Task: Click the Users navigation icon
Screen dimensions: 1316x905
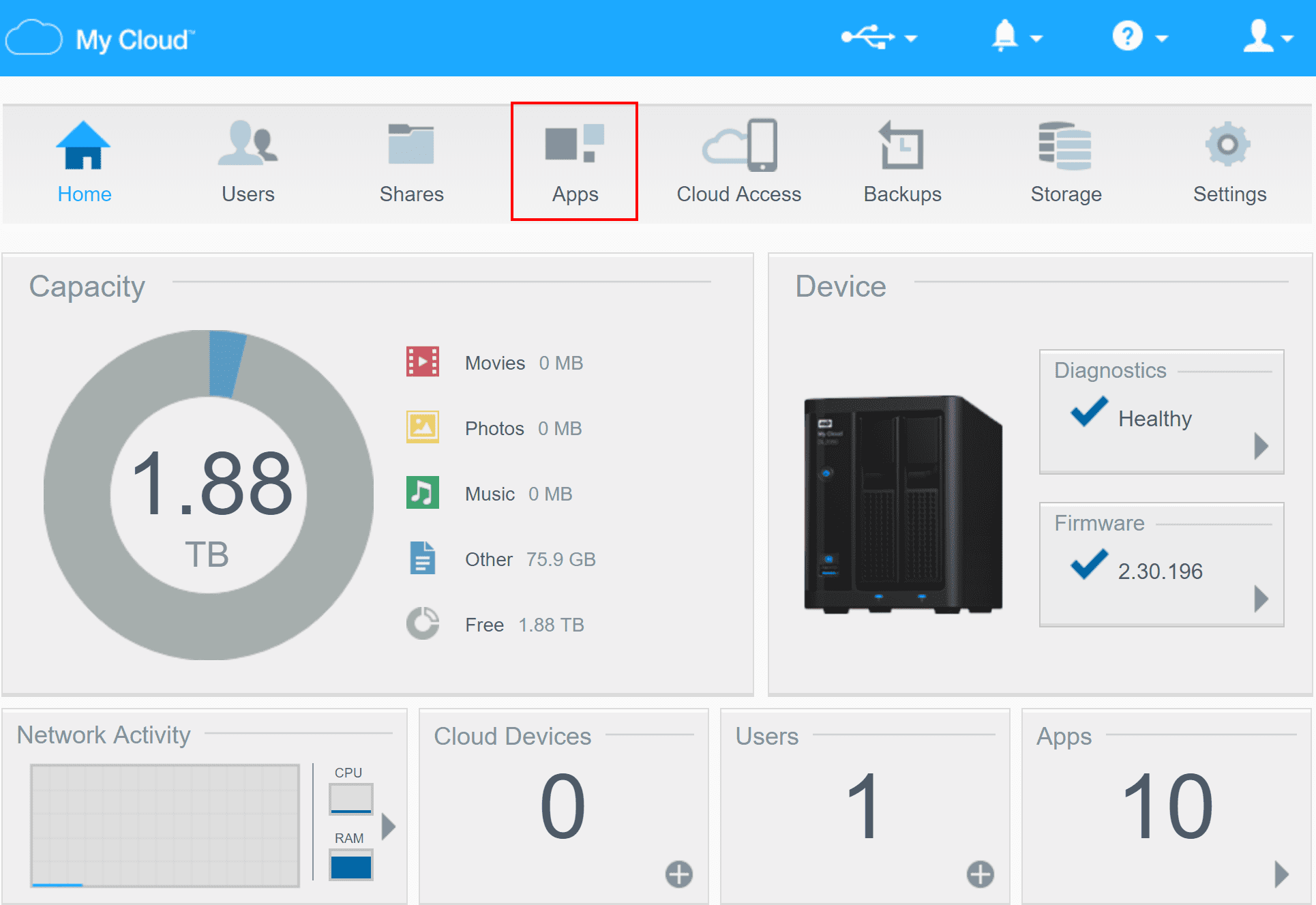Action: click(248, 145)
